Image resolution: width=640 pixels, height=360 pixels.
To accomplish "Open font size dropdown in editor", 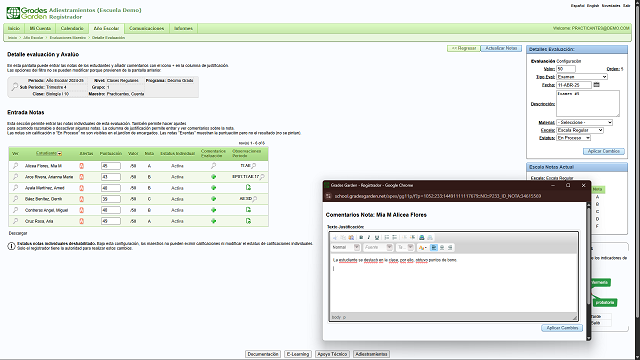I will [x=405, y=247].
